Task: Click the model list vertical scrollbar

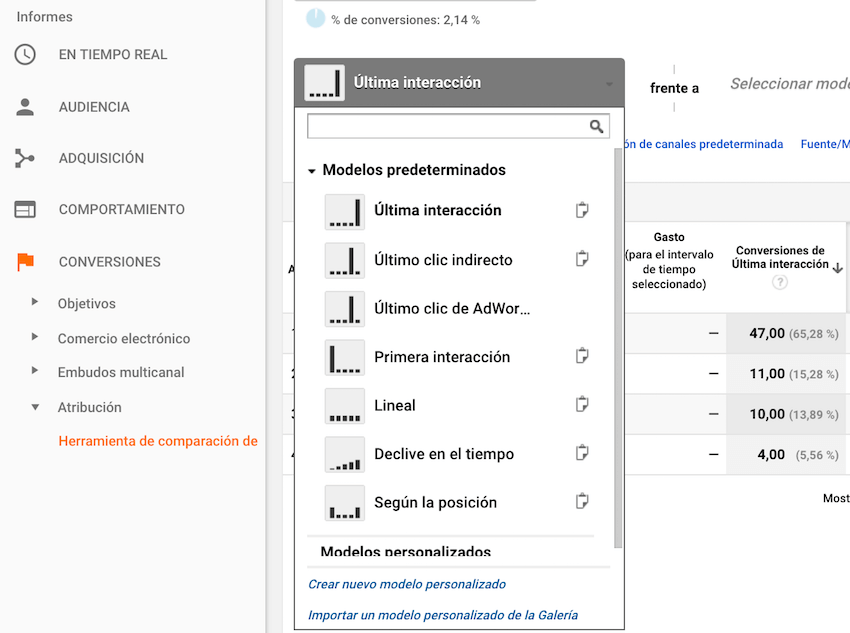Action: click(x=618, y=347)
